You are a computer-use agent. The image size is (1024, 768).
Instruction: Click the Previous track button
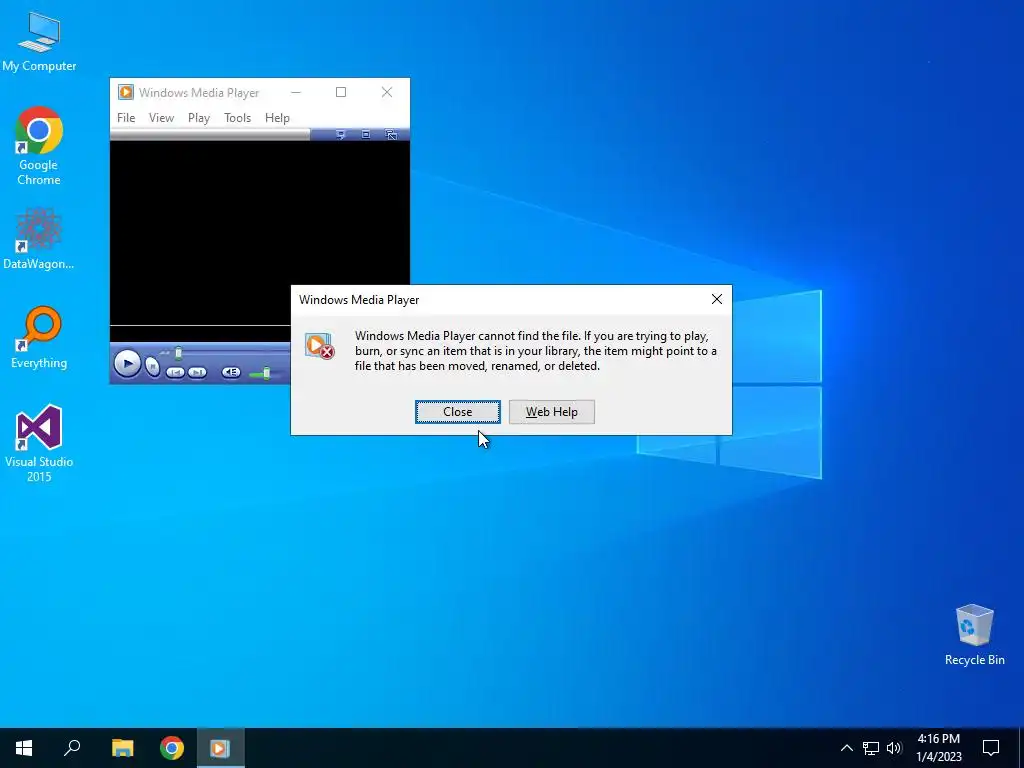click(175, 372)
